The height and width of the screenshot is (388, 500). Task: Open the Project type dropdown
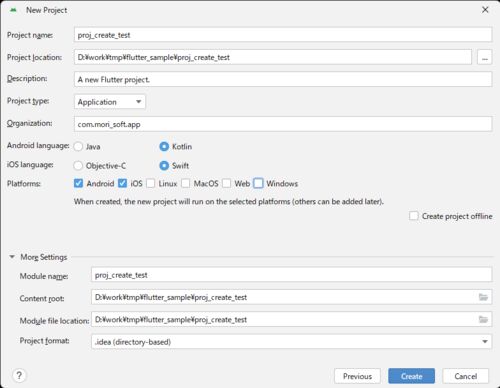pyautogui.click(x=110, y=102)
